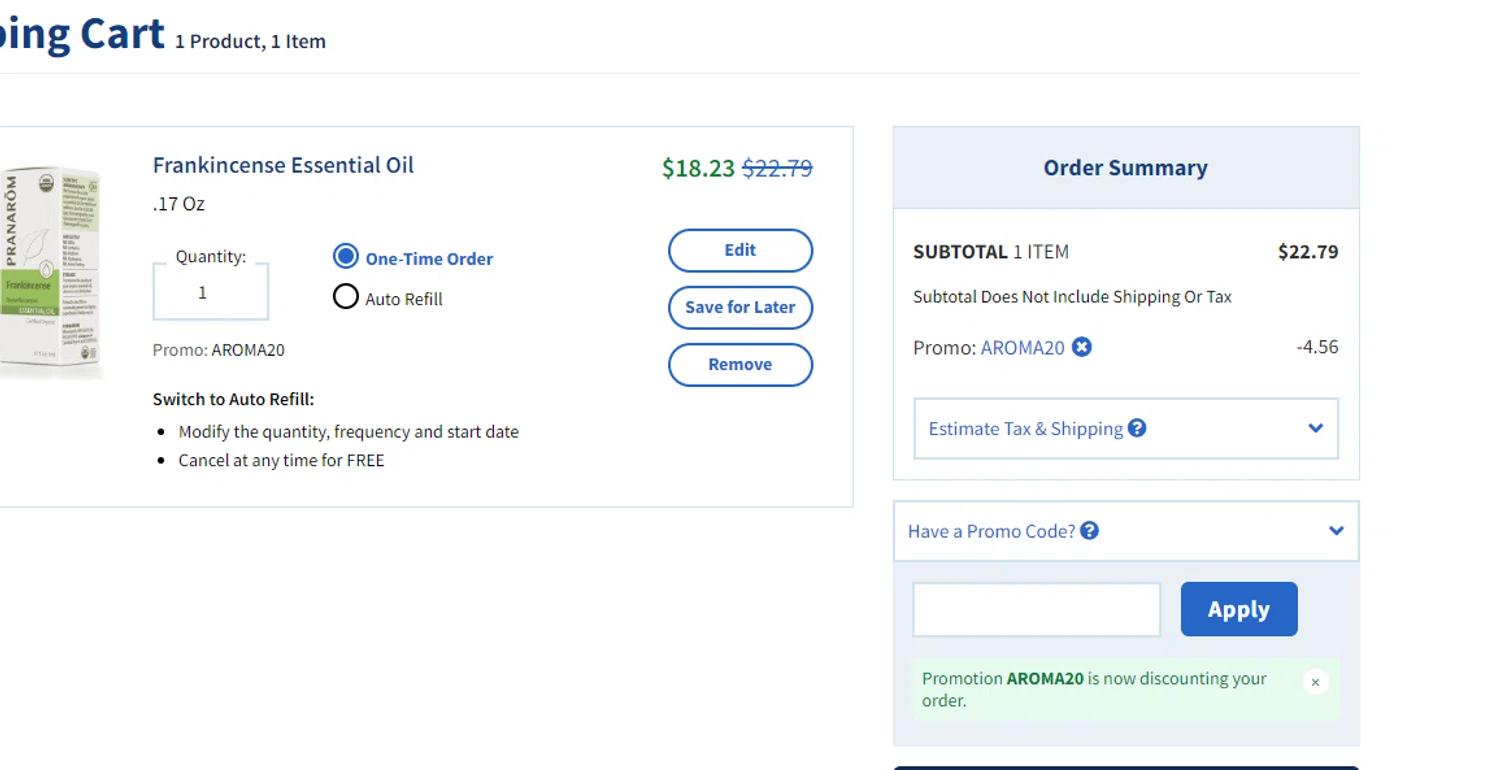Click the promo code text field
The image size is (1500, 770).
pos(1036,609)
